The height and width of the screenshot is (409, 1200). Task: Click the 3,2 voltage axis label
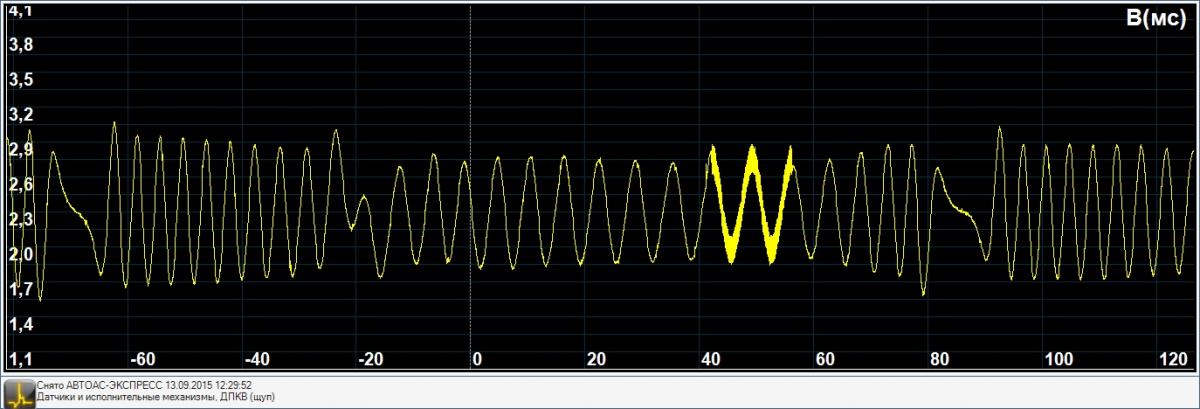click(x=20, y=114)
